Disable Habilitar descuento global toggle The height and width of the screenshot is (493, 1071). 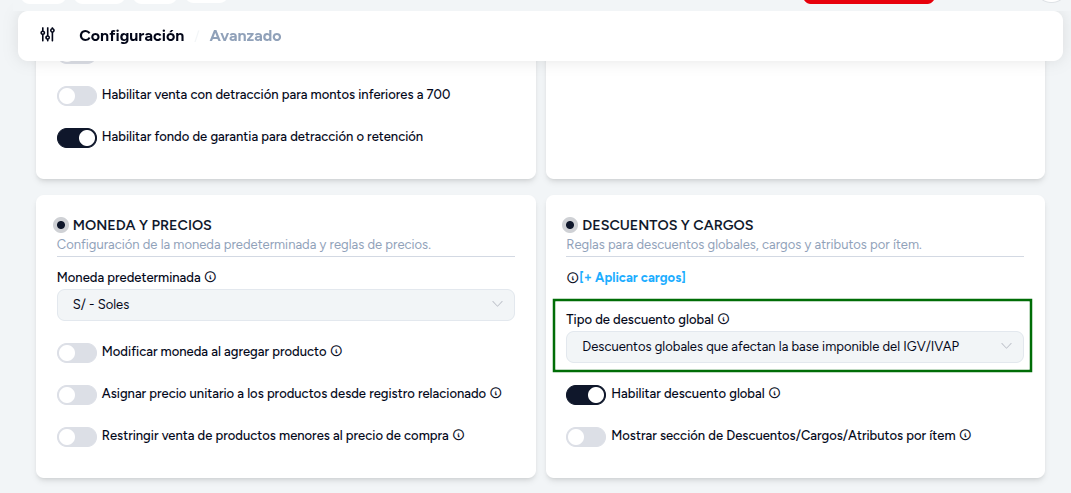point(586,395)
